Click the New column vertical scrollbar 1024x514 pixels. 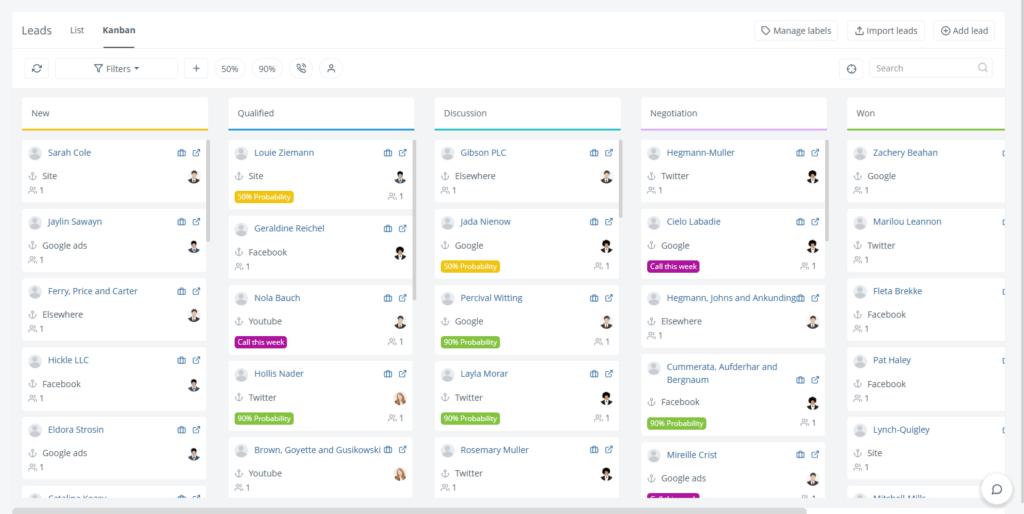tap(208, 191)
